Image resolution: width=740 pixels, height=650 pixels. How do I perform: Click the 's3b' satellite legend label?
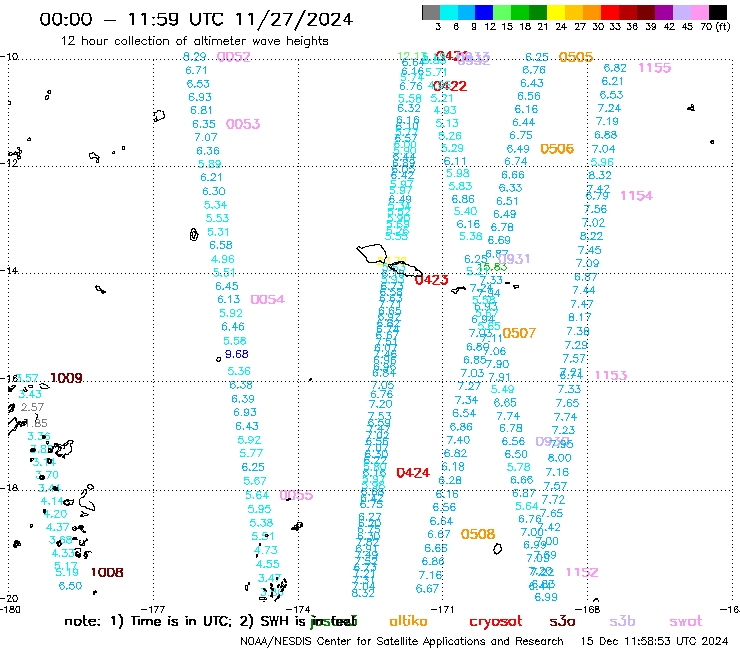pyautogui.click(x=622, y=621)
